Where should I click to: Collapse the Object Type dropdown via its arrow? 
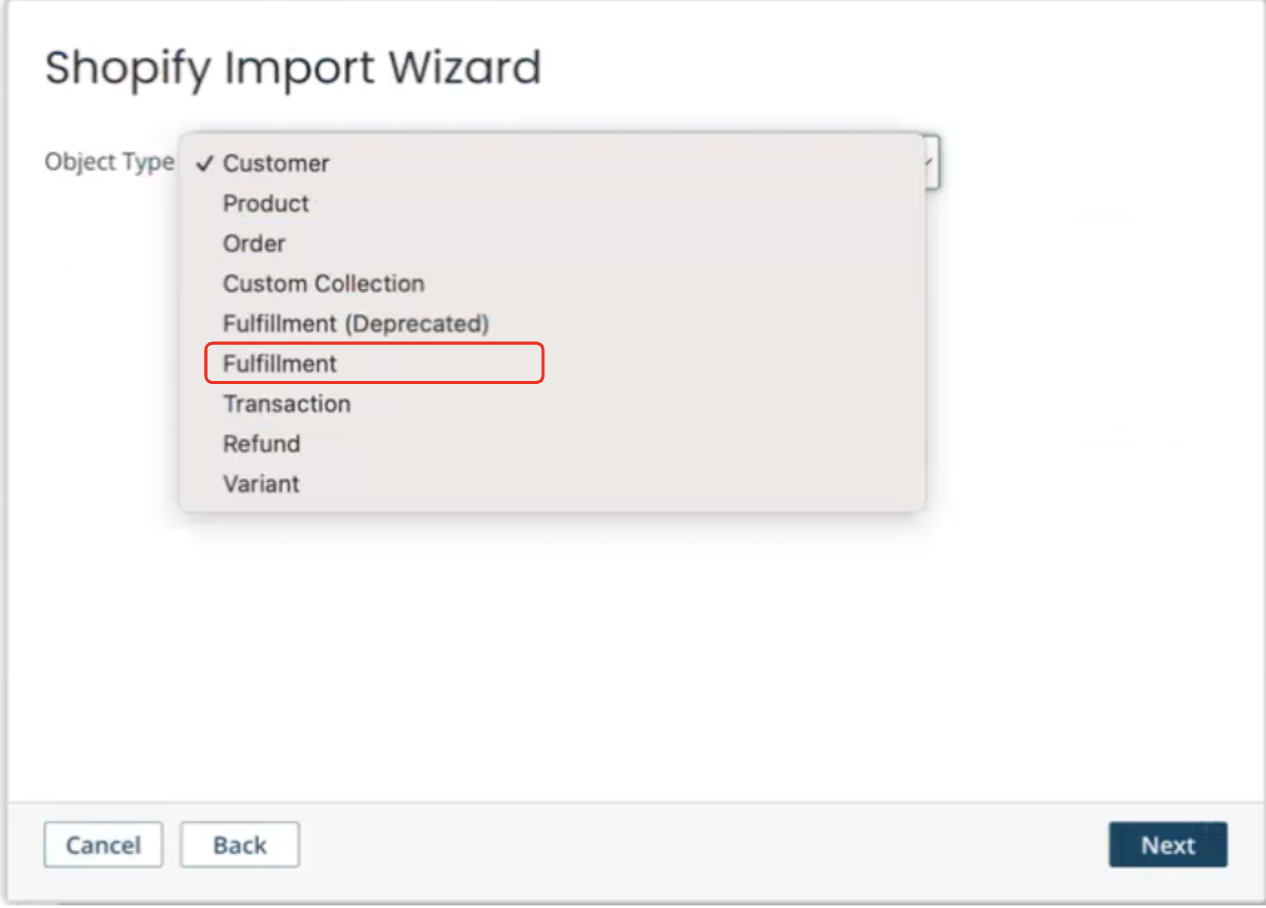coord(932,163)
